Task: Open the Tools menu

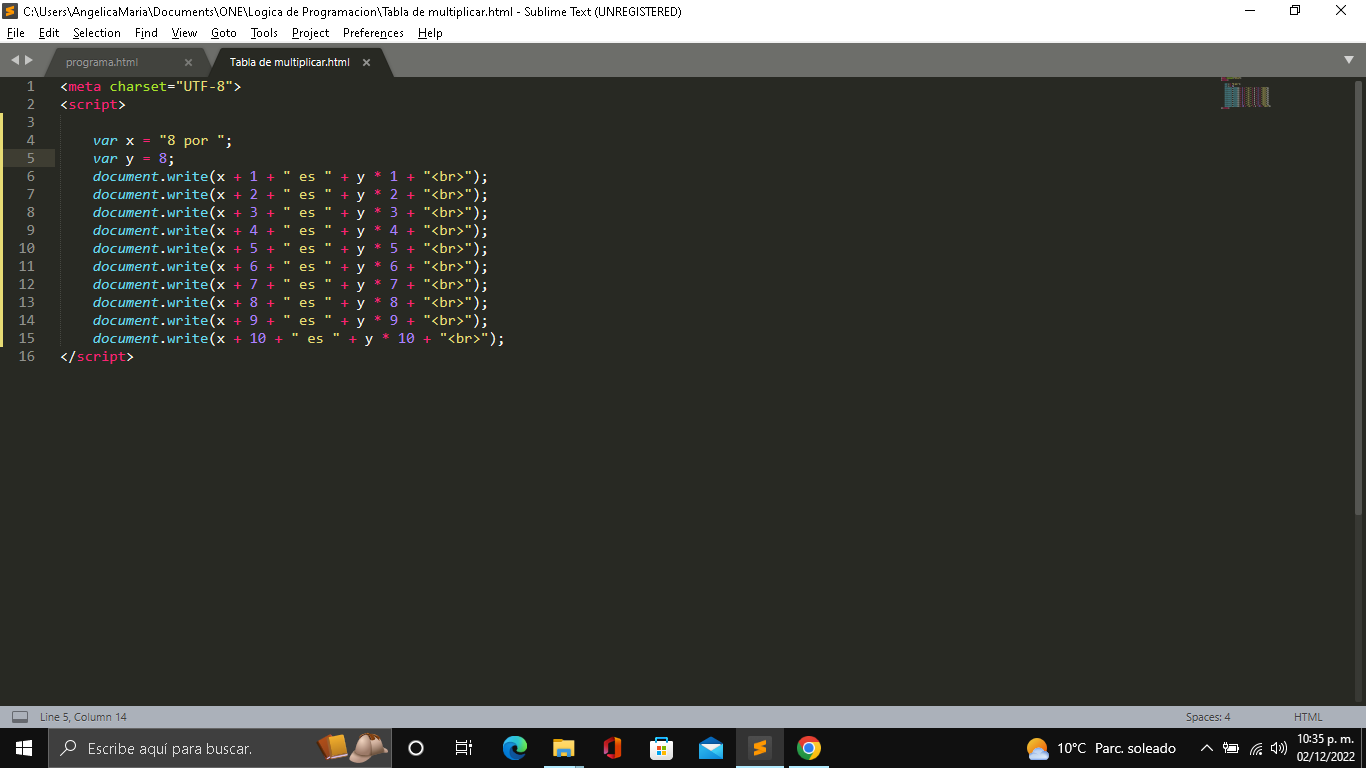Action: 264,33
